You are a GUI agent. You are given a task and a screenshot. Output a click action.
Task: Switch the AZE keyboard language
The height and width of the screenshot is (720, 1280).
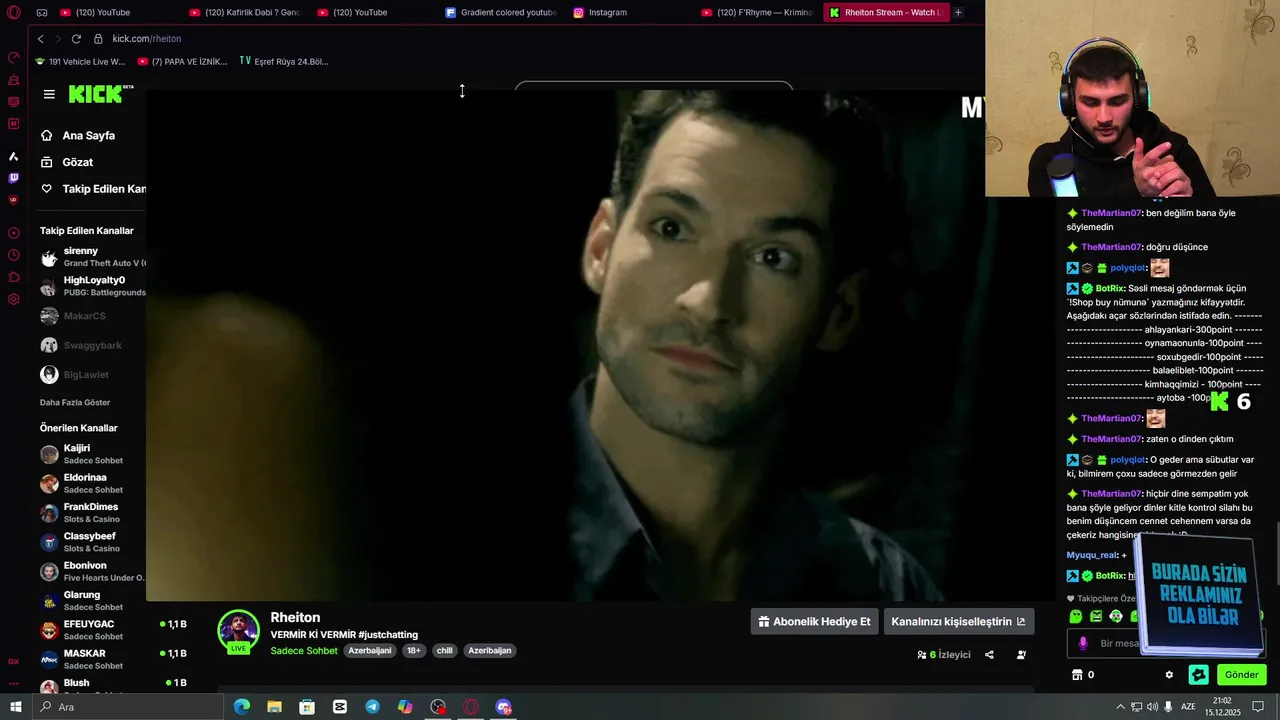(x=1188, y=707)
